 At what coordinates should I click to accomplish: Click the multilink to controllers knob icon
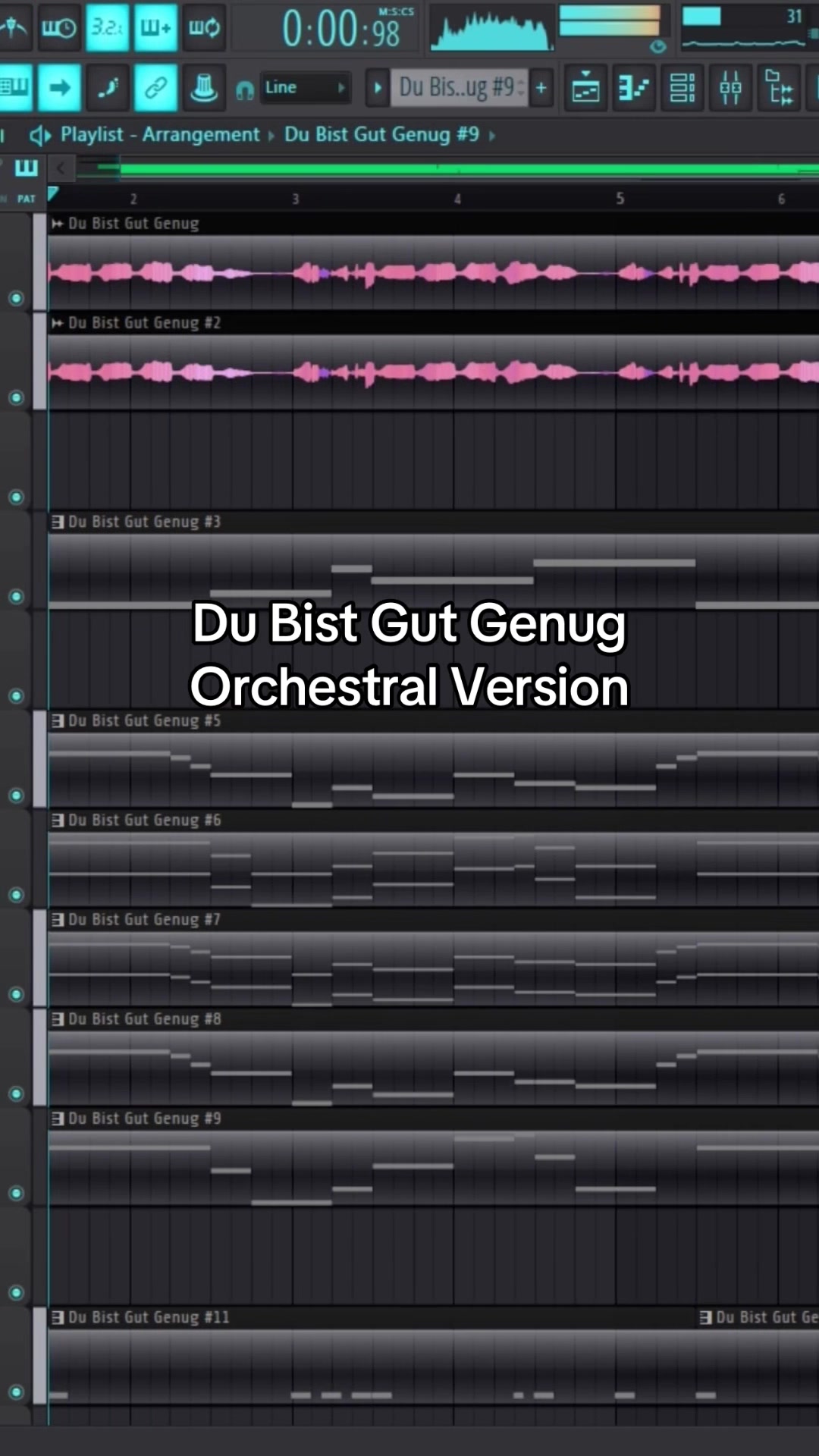click(x=204, y=87)
